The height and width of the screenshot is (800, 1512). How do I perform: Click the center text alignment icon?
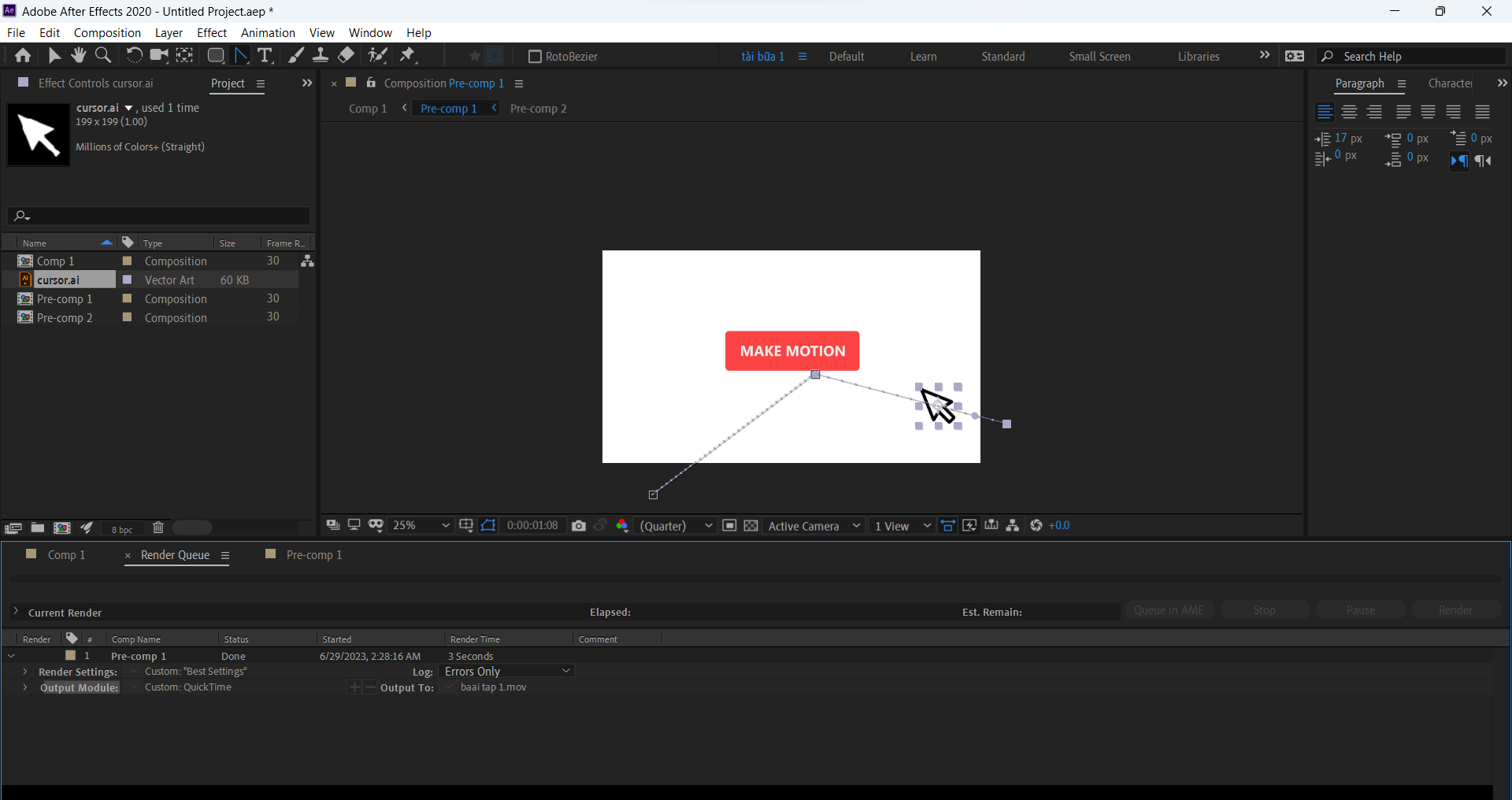click(1350, 112)
